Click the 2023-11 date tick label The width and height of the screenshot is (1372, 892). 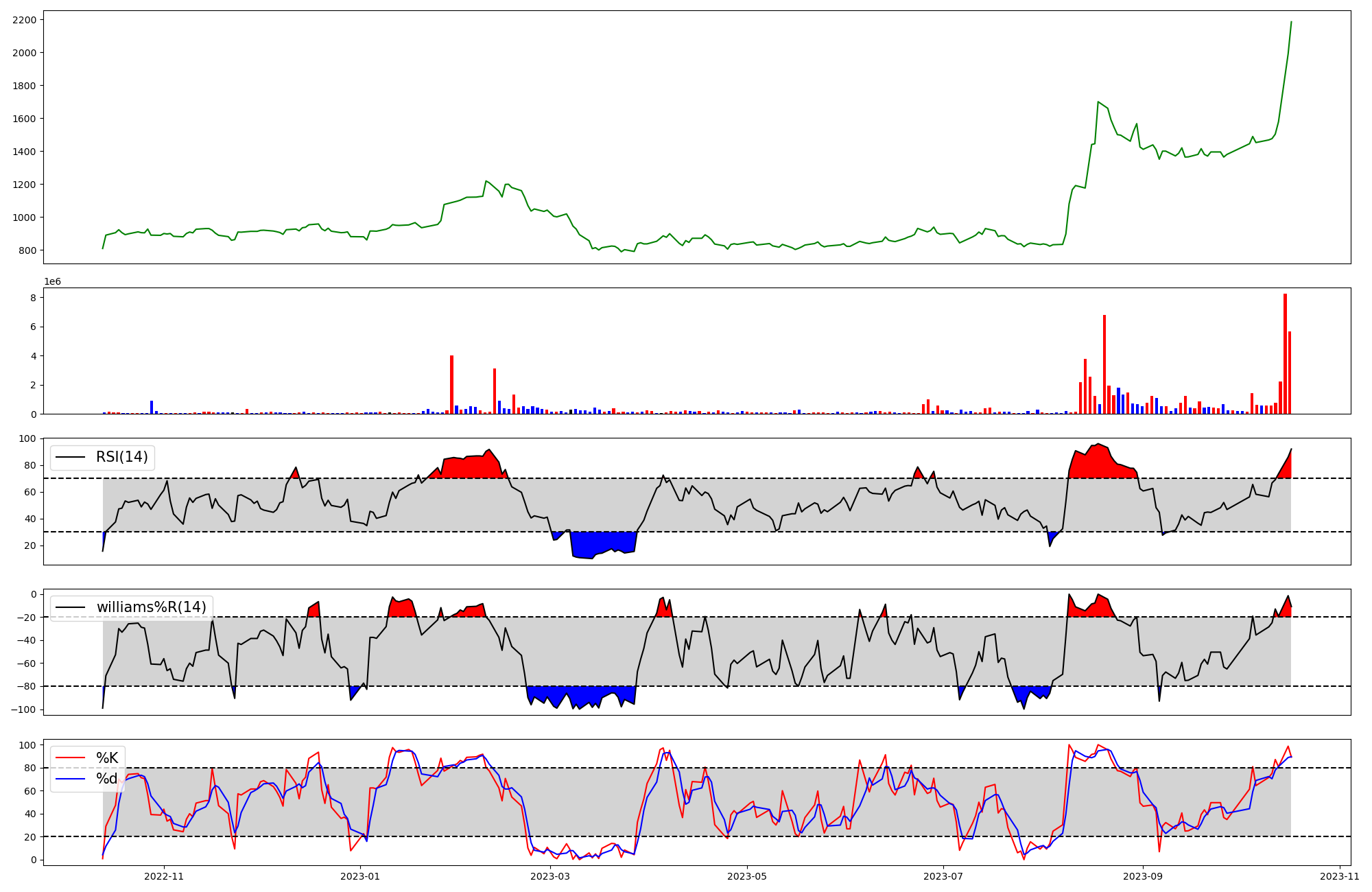point(1339,876)
